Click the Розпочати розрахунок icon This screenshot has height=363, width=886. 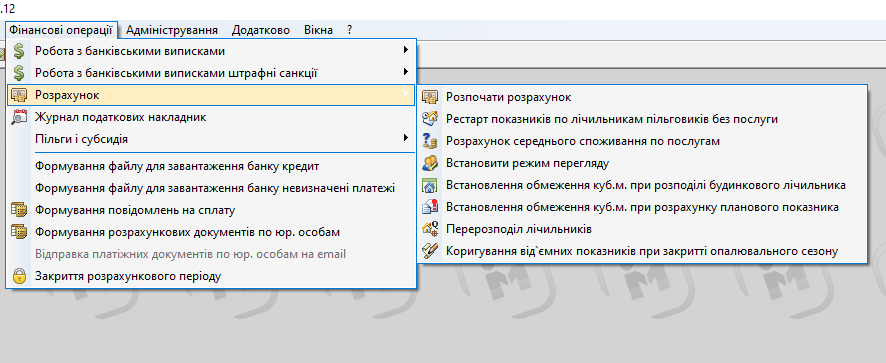coord(430,97)
